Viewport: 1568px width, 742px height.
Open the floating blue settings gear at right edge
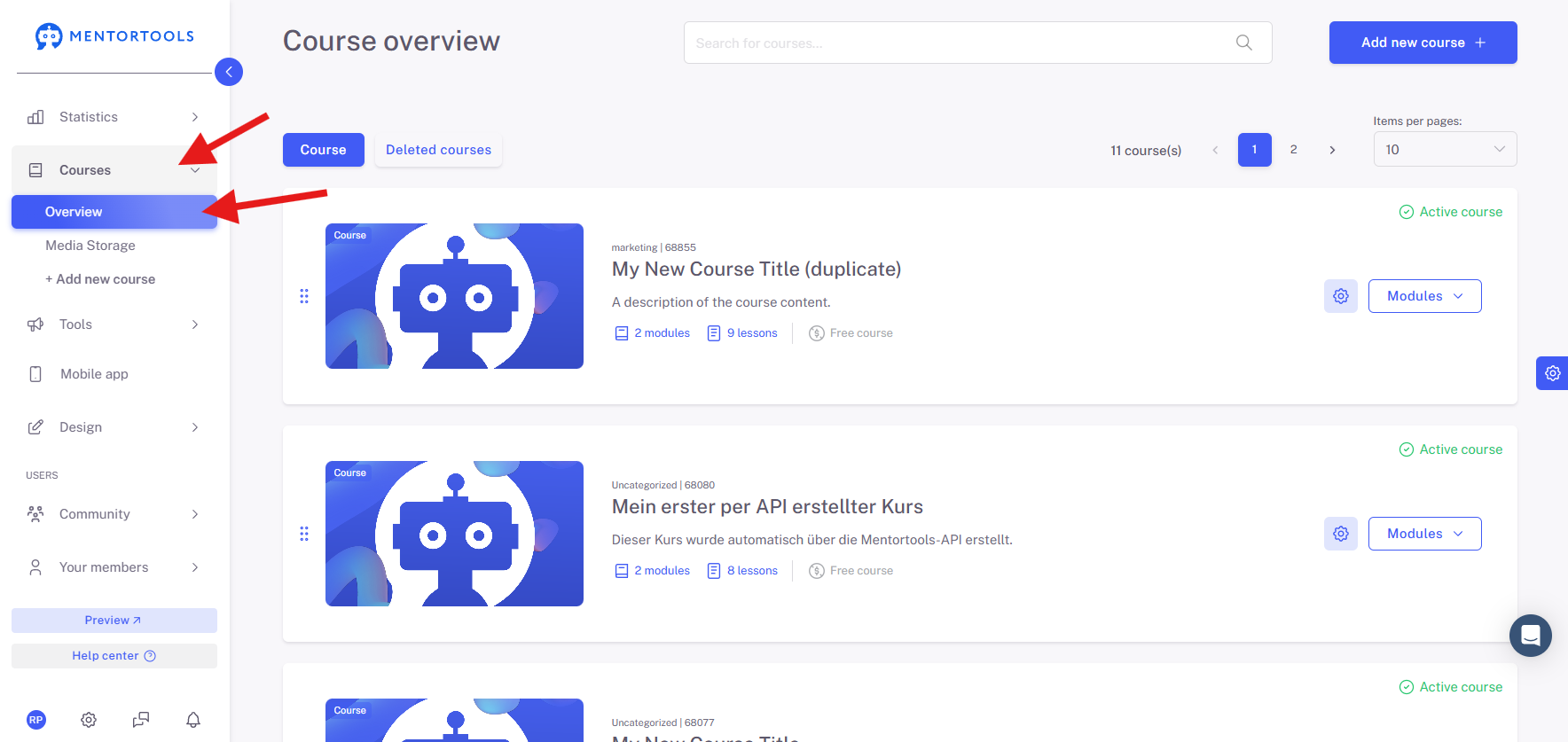pos(1552,373)
